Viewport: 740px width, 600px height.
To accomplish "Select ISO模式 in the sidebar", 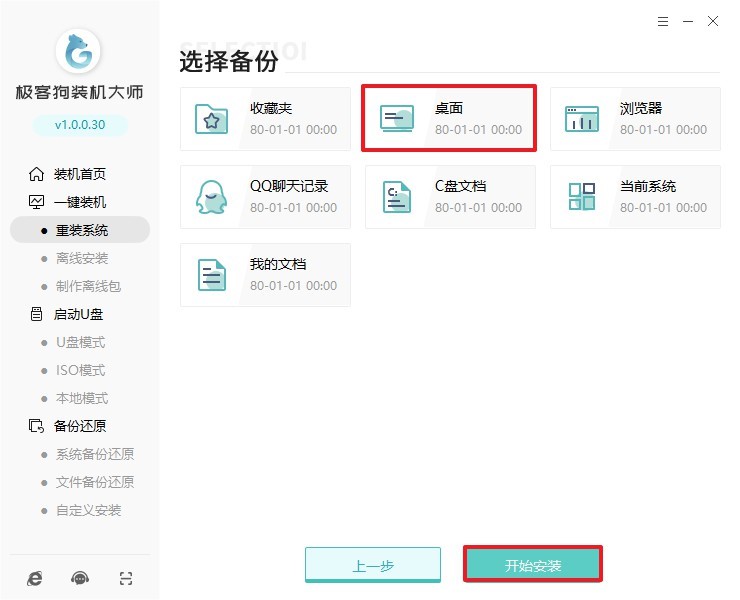I will coord(80,370).
